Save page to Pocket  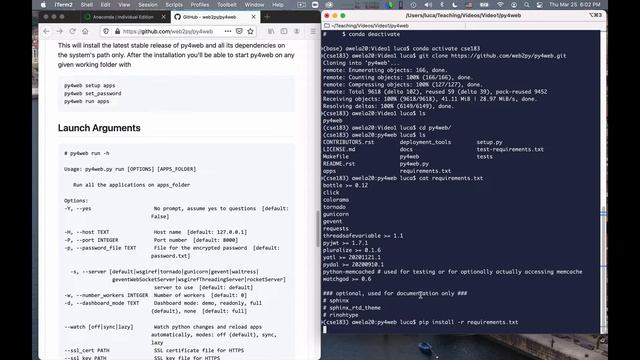click(239, 31)
